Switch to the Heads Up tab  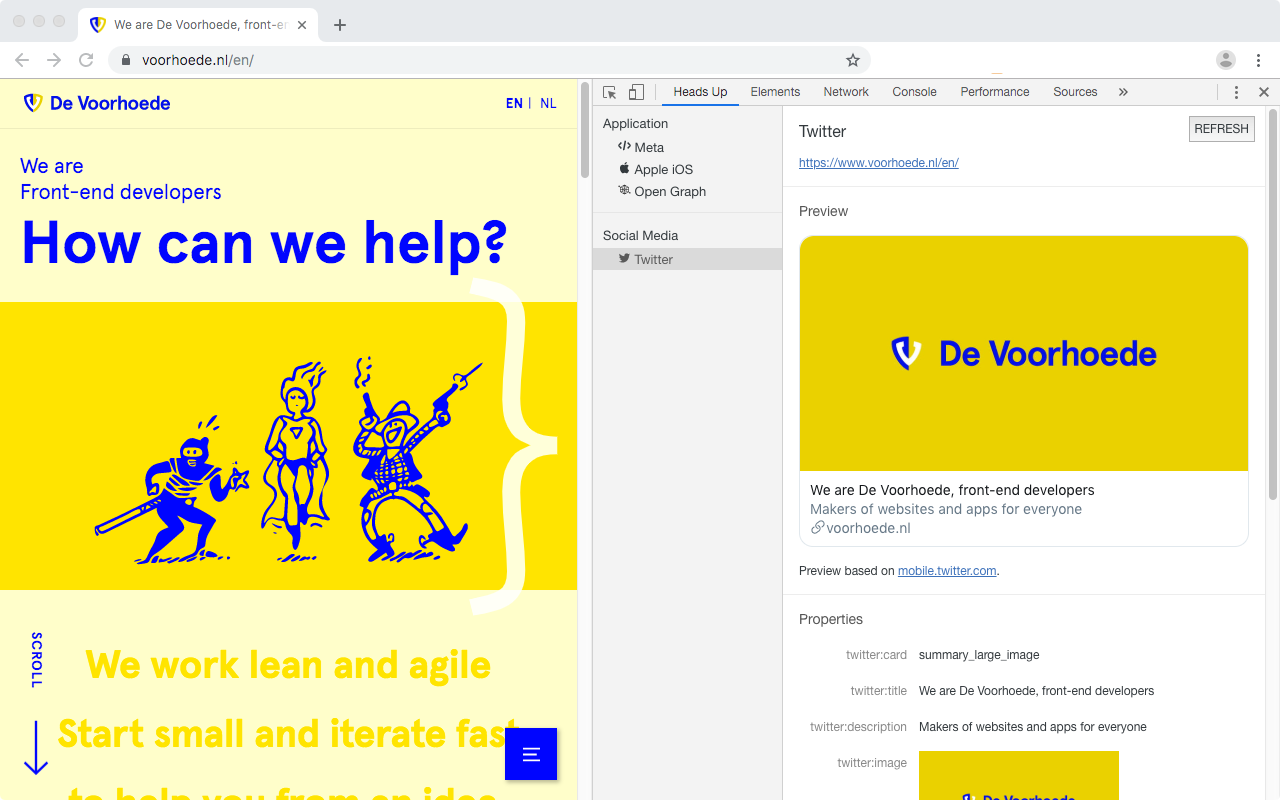(700, 92)
